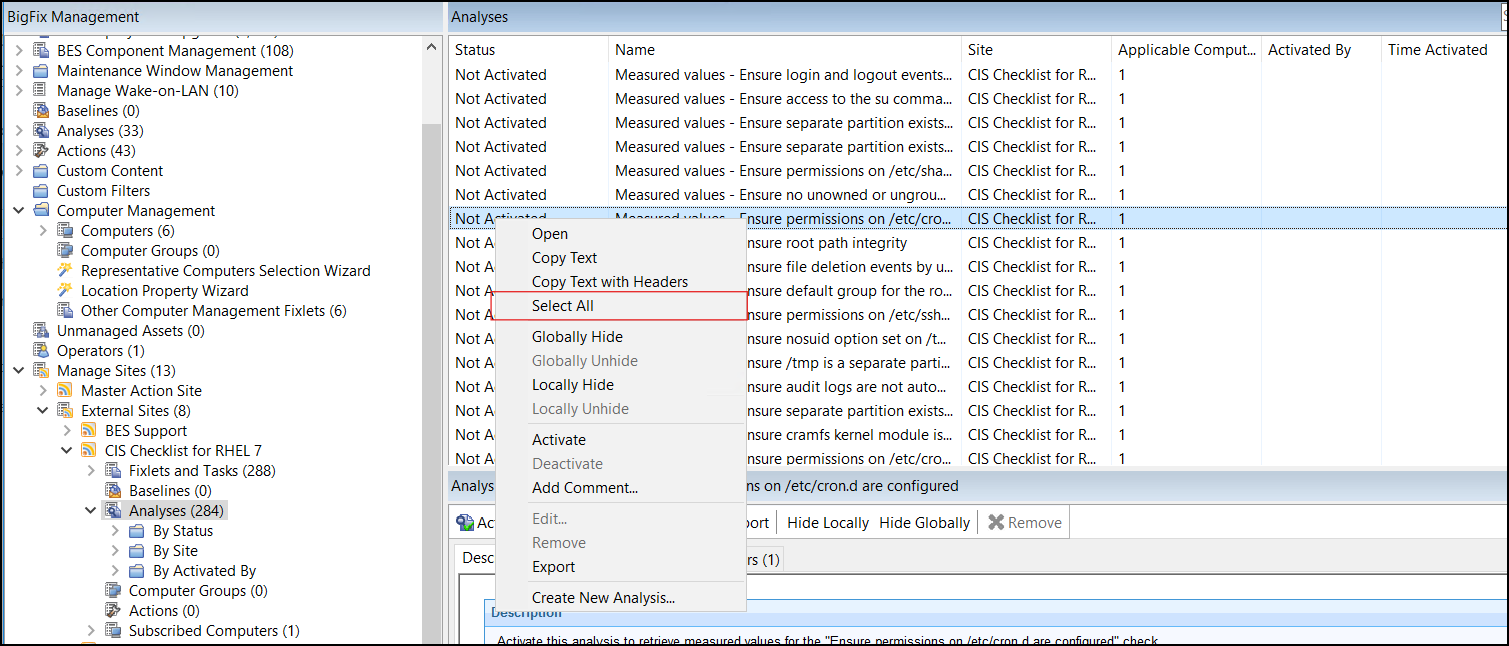
Task: Sort by the Name column header
Action: coord(784,50)
